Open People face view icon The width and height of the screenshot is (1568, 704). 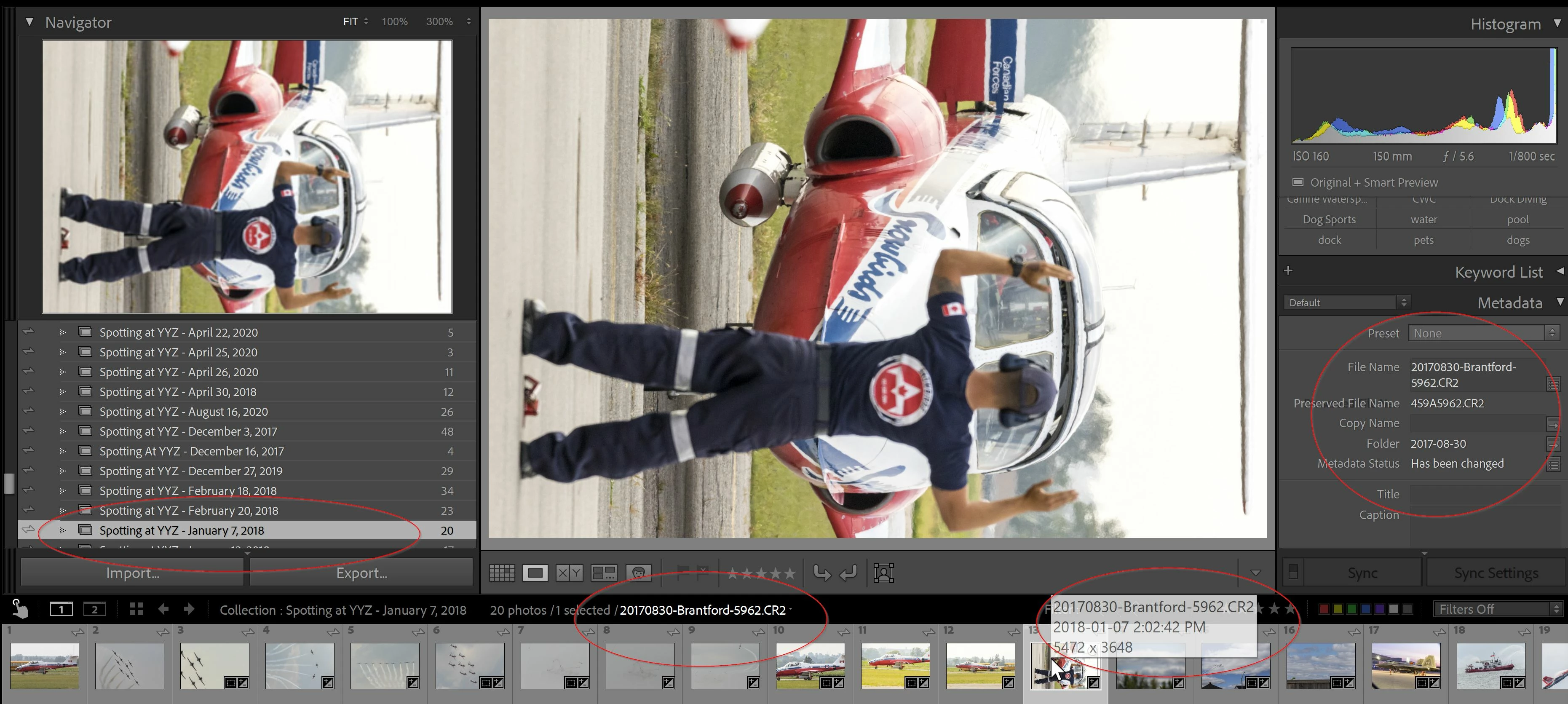[638, 573]
